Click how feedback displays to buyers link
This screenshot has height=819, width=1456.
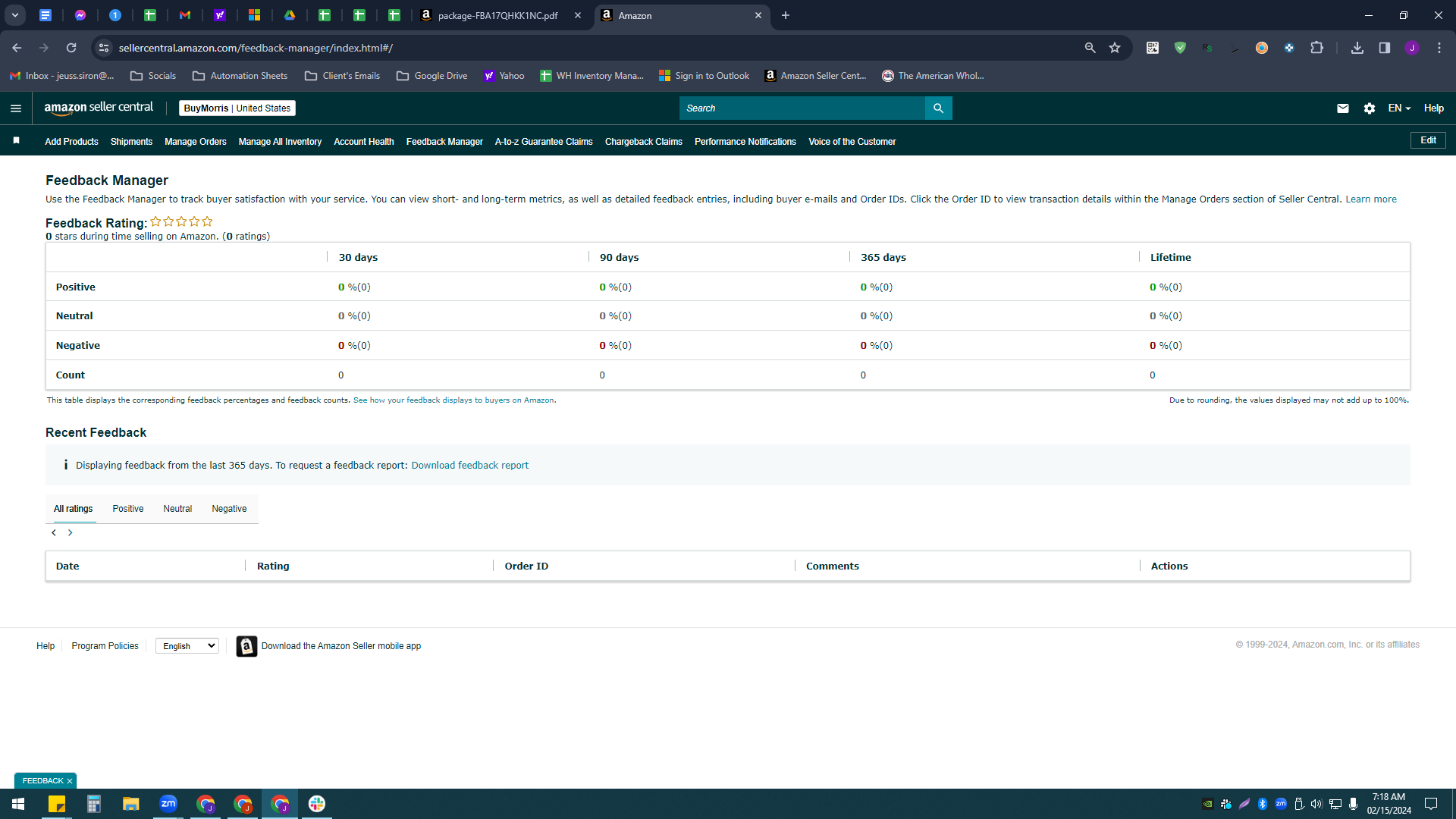pos(453,400)
